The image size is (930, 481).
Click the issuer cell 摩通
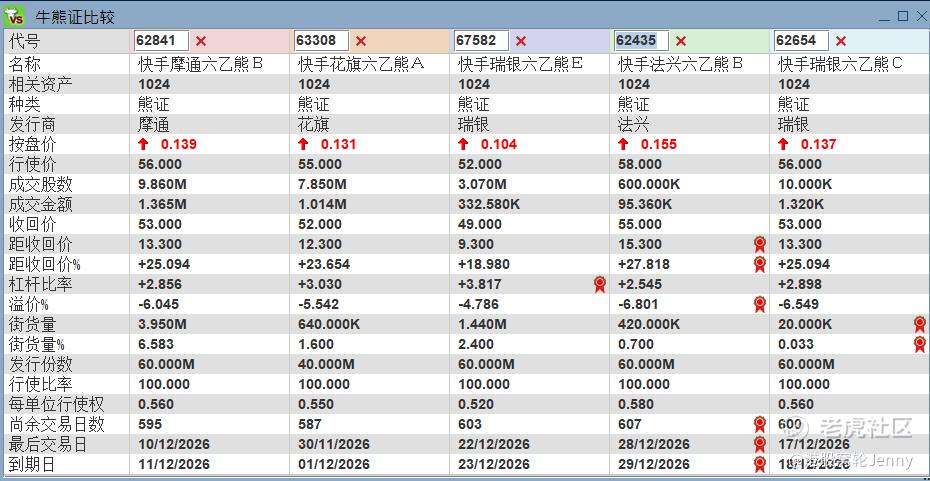pyautogui.click(x=154, y=124)
